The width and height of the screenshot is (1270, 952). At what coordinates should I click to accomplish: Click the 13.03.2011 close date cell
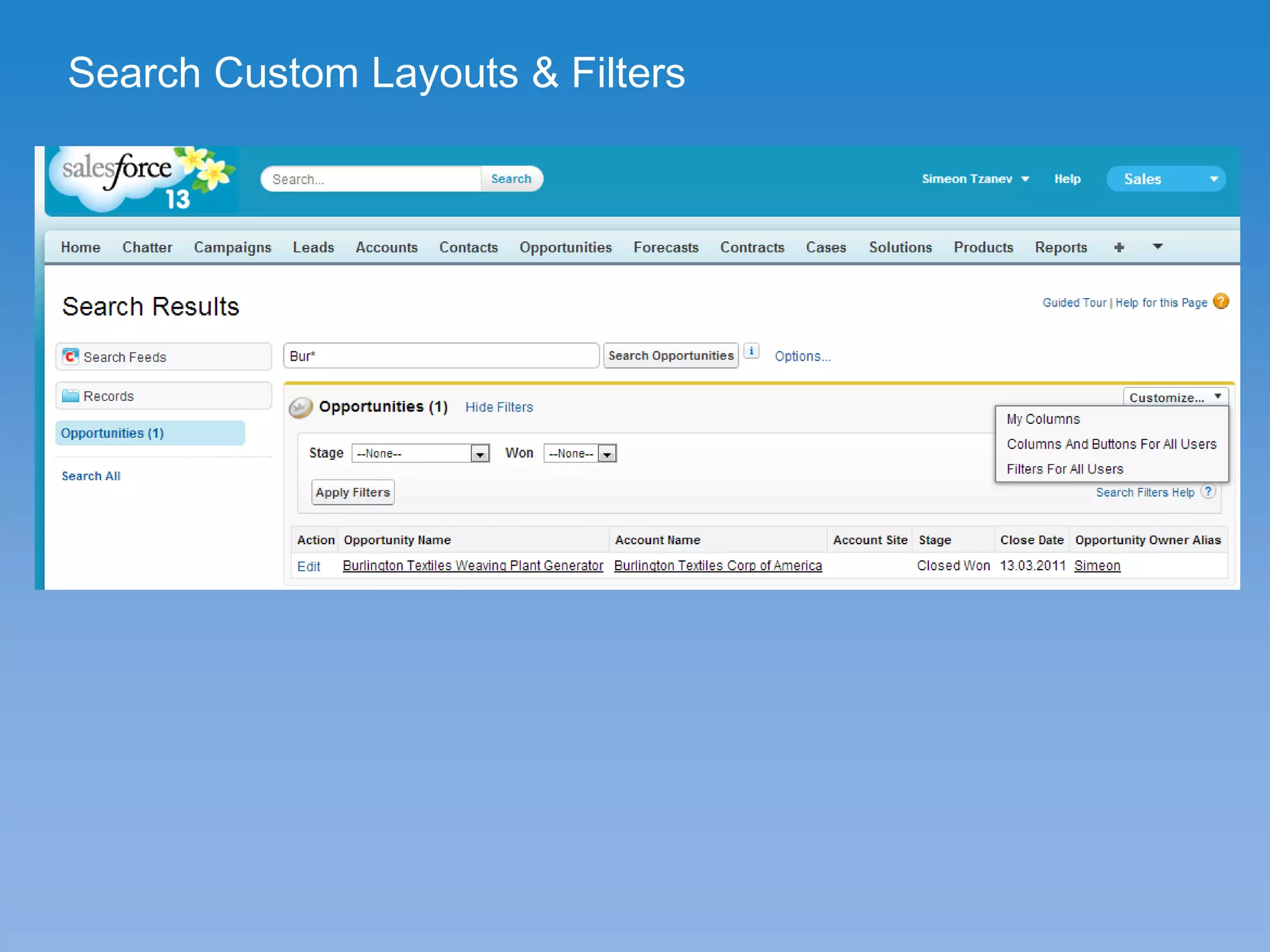pos(1032,566)
